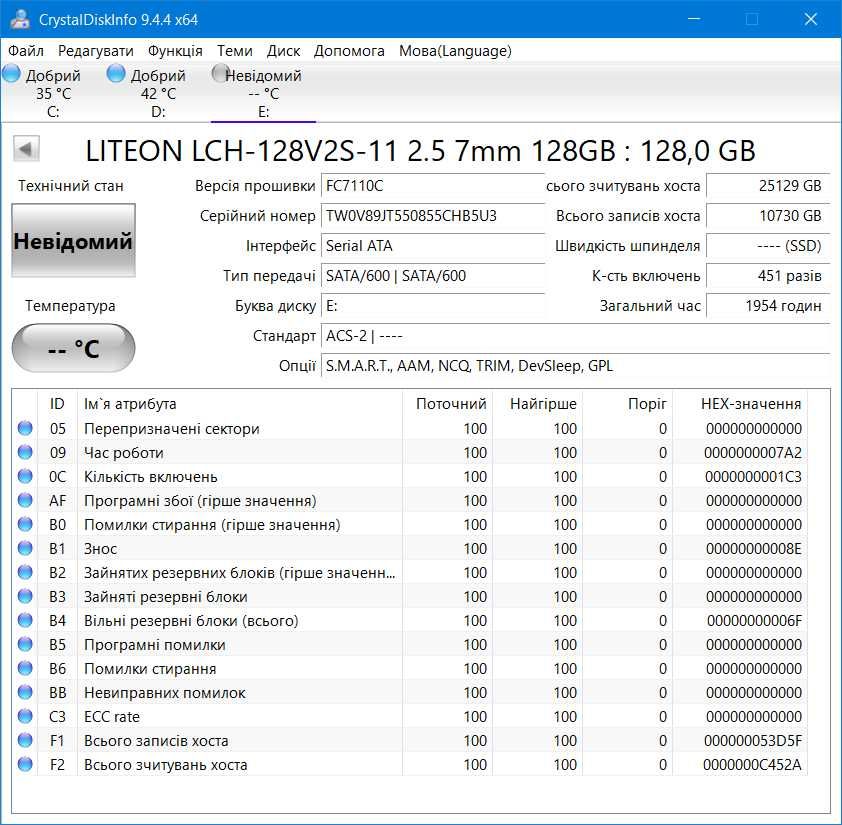842x825 pixels.
Task: Select the Знос attribute row
Action: point(410,548)
